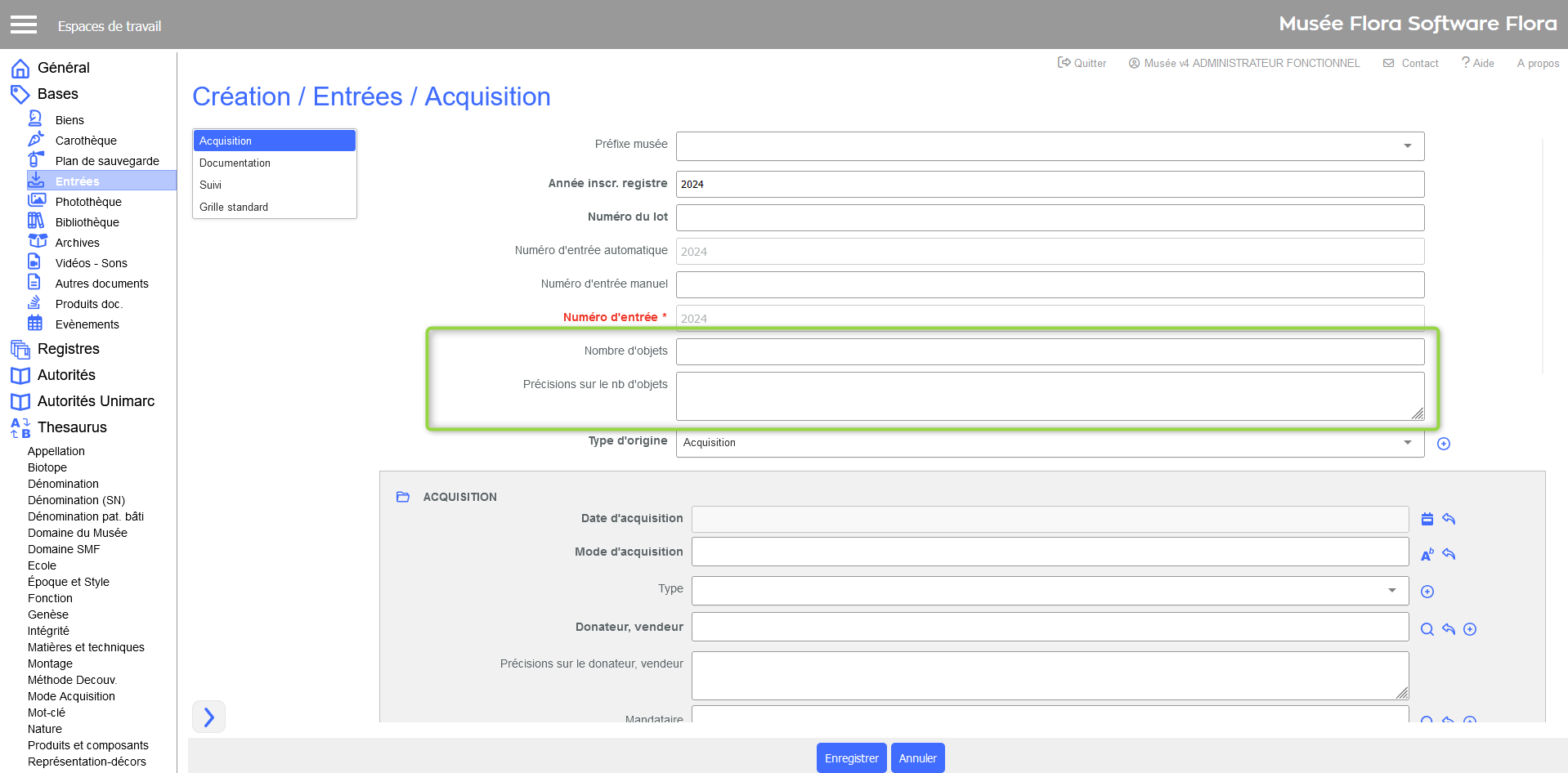Click plus icon next to Type field
The height and width of the screenshot is (773, 1568).
point(1427,592)
